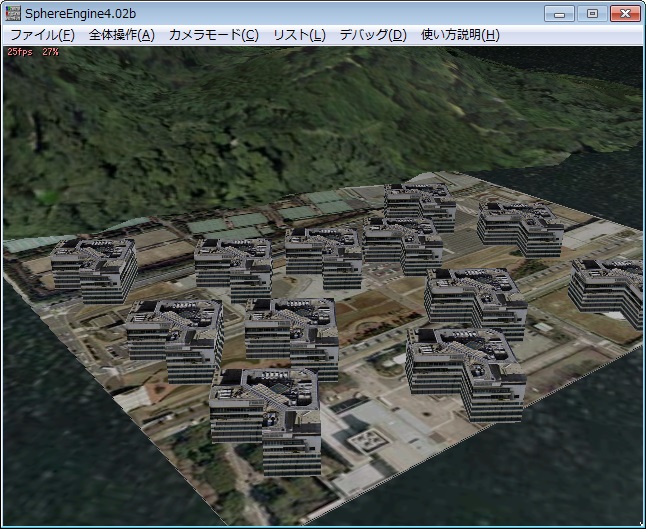
Task: Click the 27% load indicator text
Action: 50,52
